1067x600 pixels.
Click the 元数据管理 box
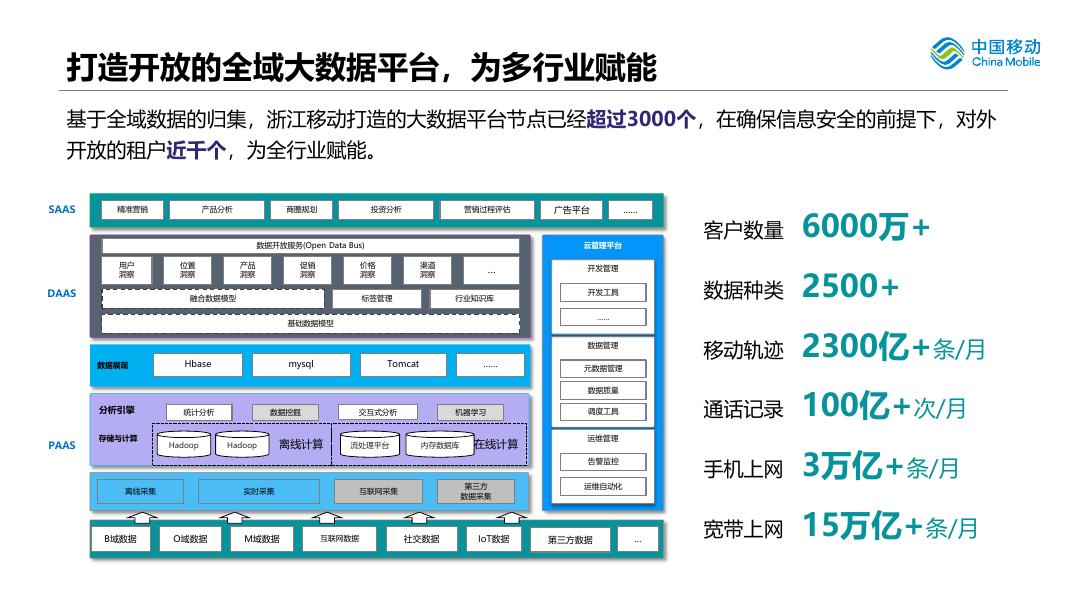tap(603, 368)
